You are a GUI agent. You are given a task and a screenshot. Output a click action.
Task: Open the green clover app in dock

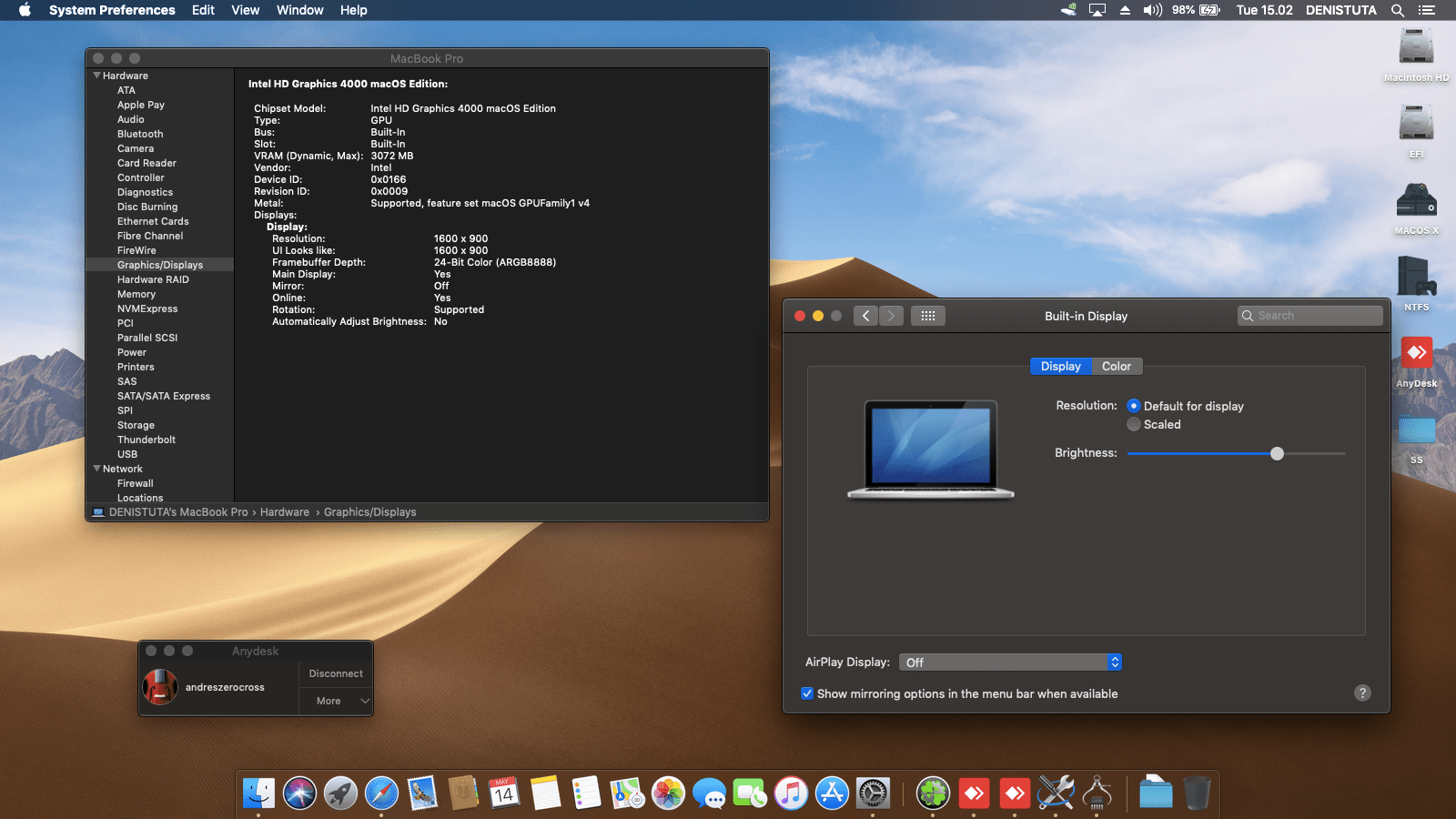coord(933,794)
